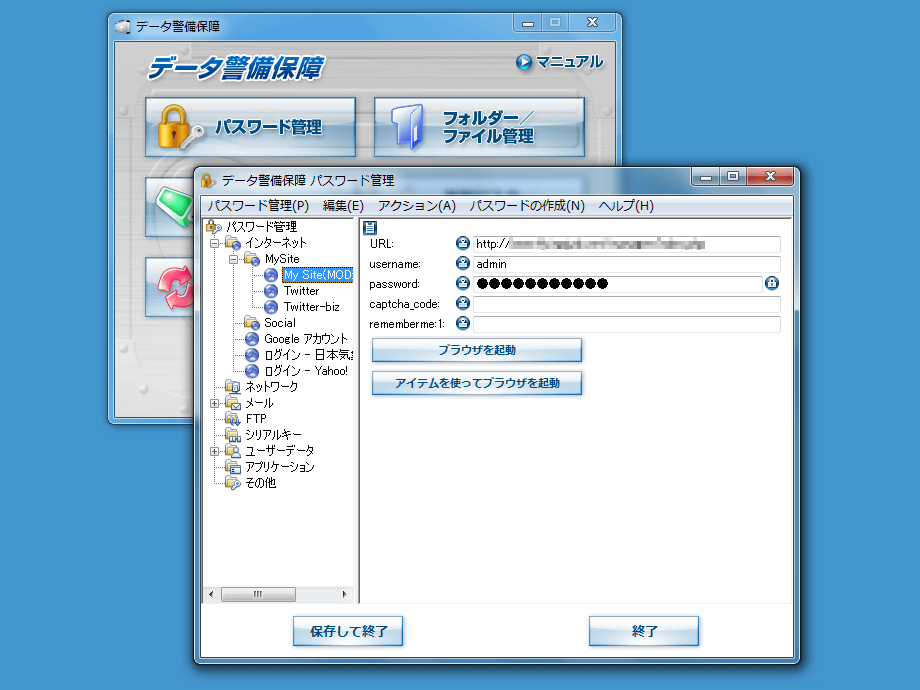
Task: Close the パスワード管理 window
Action: click(770, 177)
